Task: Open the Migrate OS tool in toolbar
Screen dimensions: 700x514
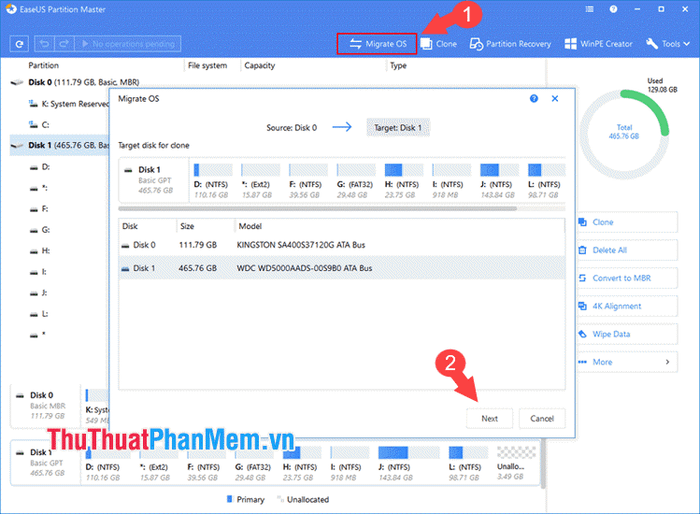Action: click(377, 44)
